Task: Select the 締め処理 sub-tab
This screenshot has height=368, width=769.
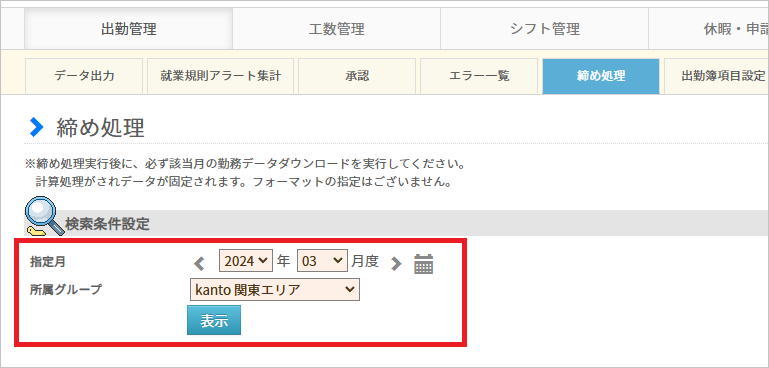Action: (601, 76)
